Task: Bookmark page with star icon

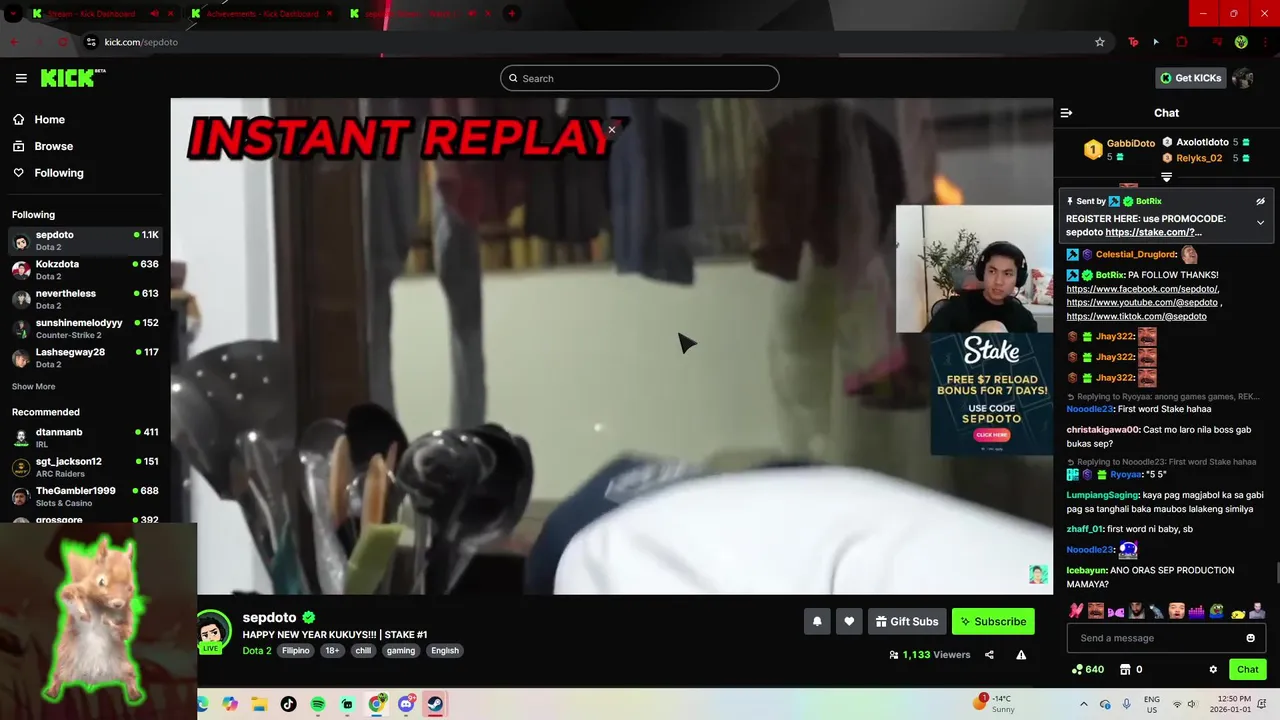Action: [x=1100, y=42]
